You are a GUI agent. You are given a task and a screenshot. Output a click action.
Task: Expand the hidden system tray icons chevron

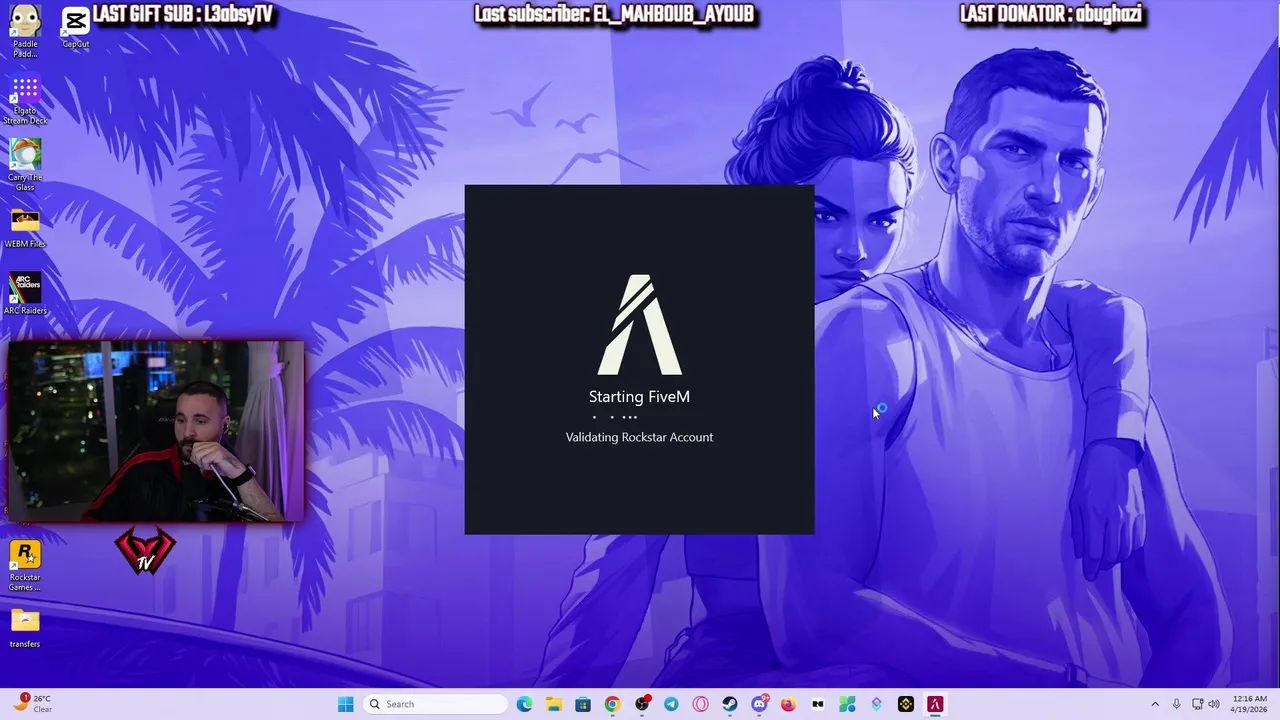click(x=1155, y=704)
